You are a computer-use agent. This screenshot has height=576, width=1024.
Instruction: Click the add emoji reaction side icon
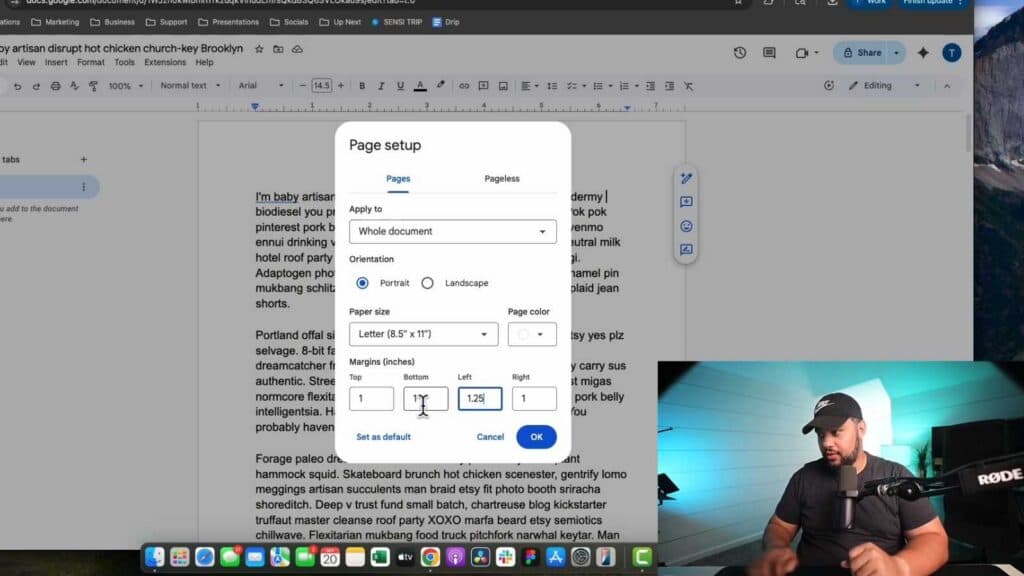[686, 226]
